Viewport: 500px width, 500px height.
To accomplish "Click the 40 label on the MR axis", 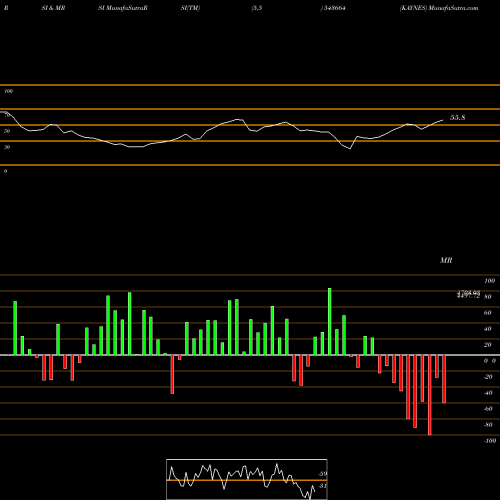I will (x=487, y=329).
